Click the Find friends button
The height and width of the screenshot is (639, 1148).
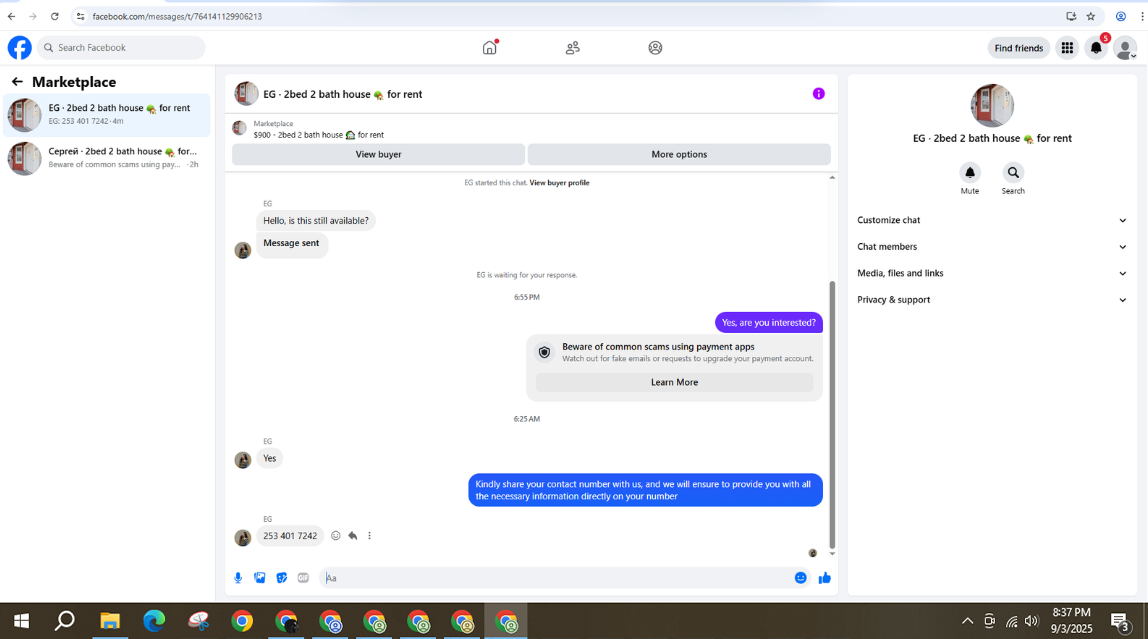click(x=1018, y=48)
